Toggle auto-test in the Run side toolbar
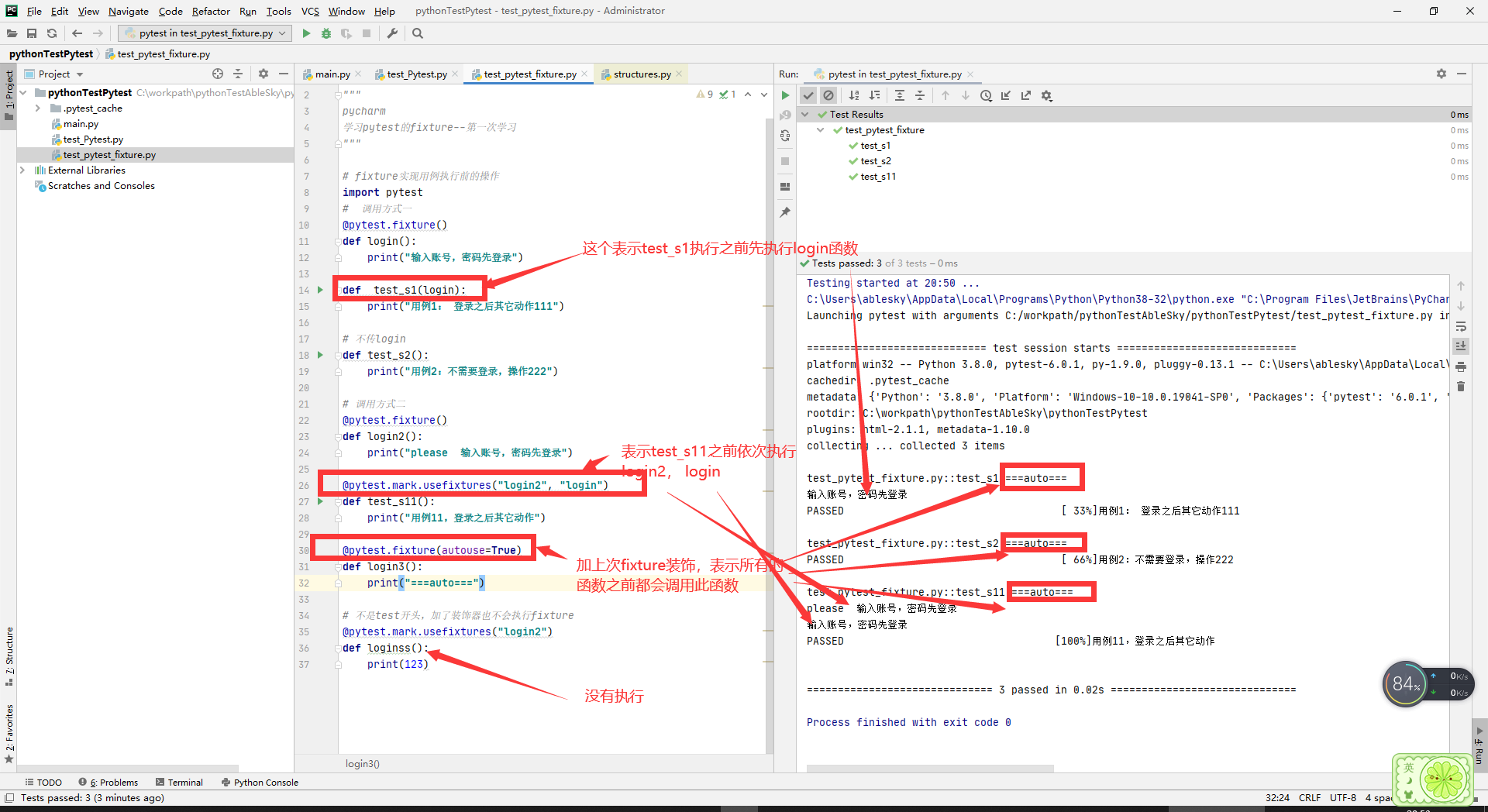This screenshot has width=1488, height=812. pyautogui.click(x=785, y=136)
